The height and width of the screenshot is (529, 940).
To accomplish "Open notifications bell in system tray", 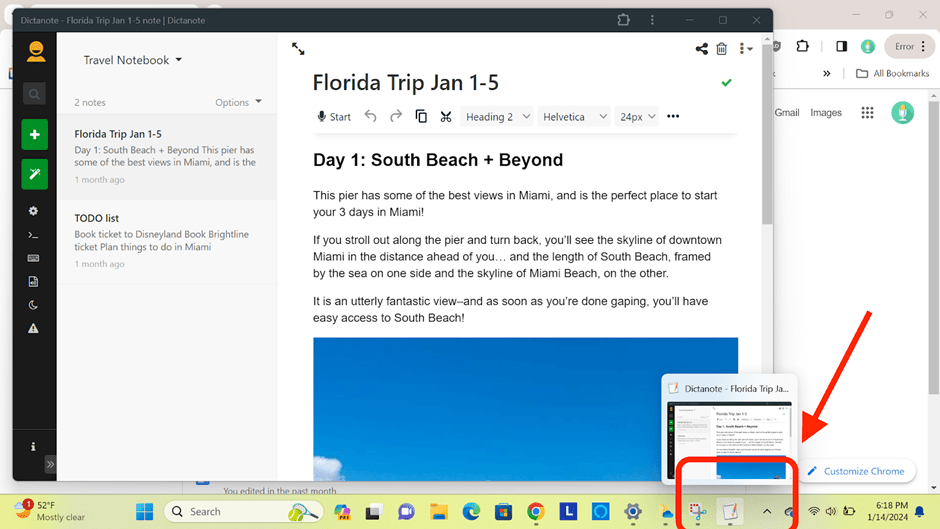I will [x=920, y=512].
